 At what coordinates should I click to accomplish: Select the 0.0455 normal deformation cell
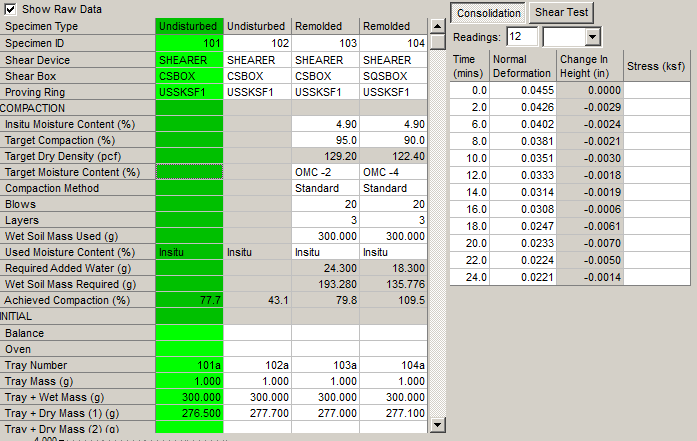tap(520, 90)
